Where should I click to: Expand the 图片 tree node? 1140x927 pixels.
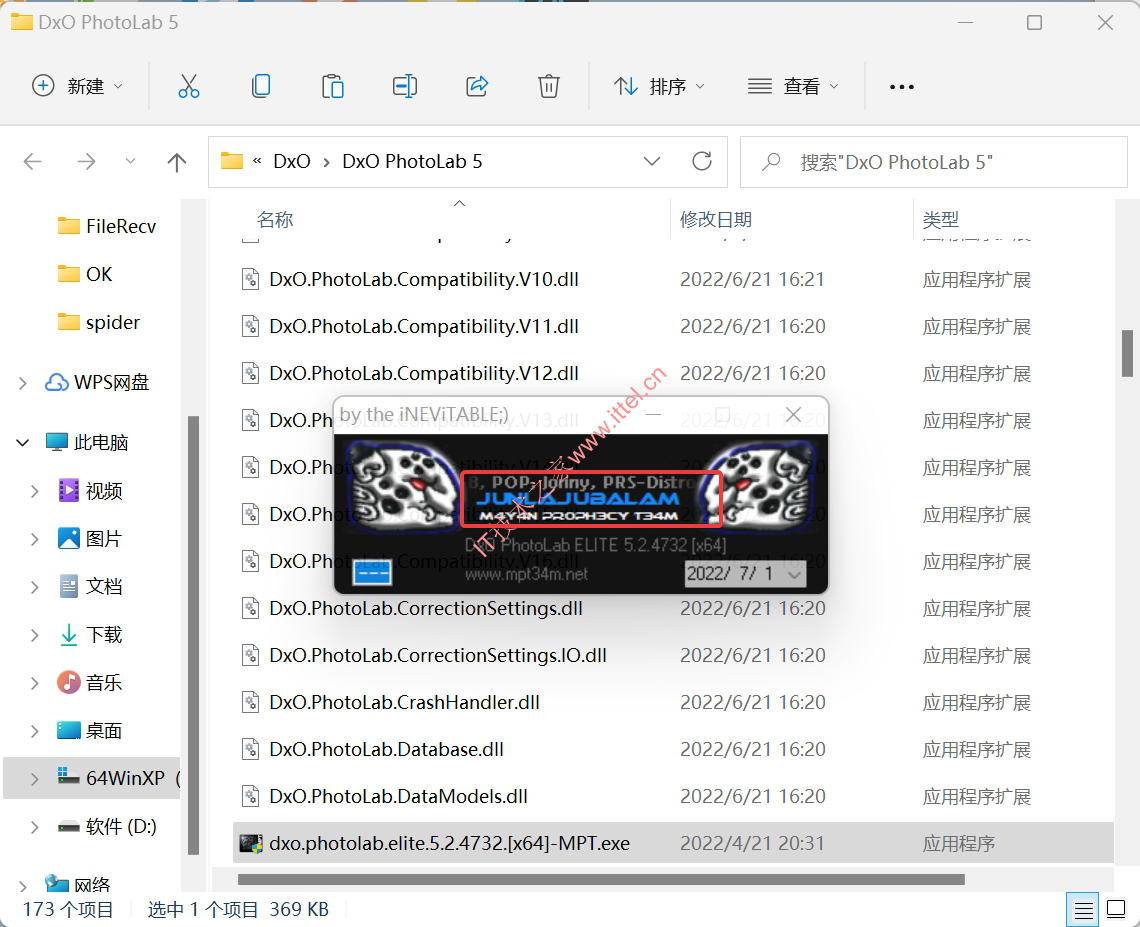click(34, 539)
